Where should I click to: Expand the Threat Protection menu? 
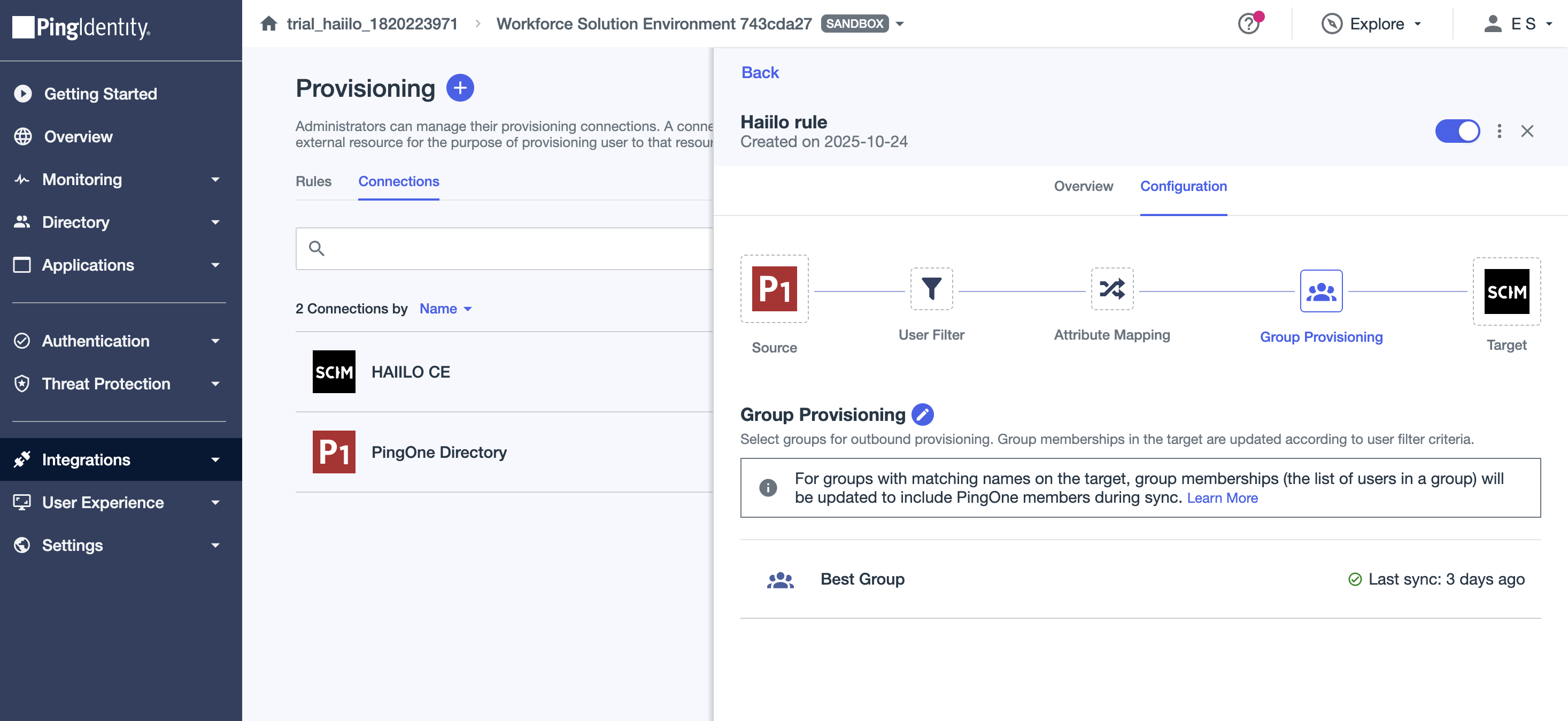pos(215,383)
